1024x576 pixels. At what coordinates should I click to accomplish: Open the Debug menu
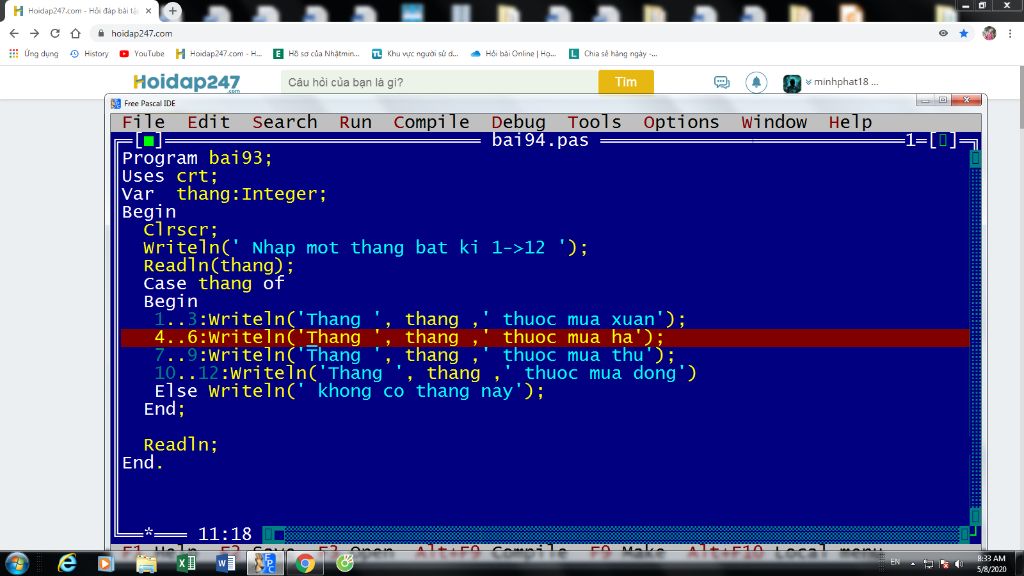519,122
